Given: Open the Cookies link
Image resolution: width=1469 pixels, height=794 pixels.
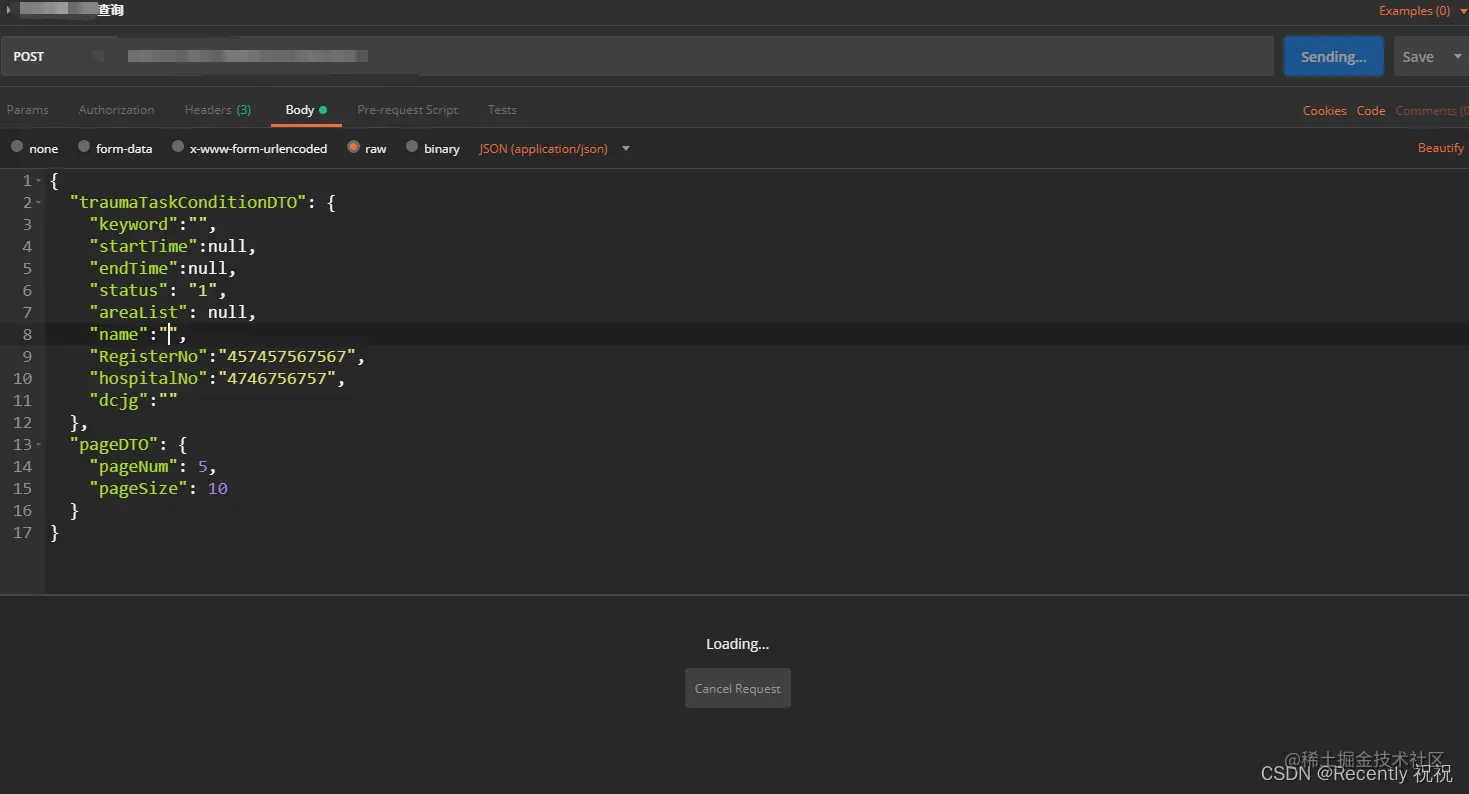Looking at the screenshot, I should point(1324,111).
